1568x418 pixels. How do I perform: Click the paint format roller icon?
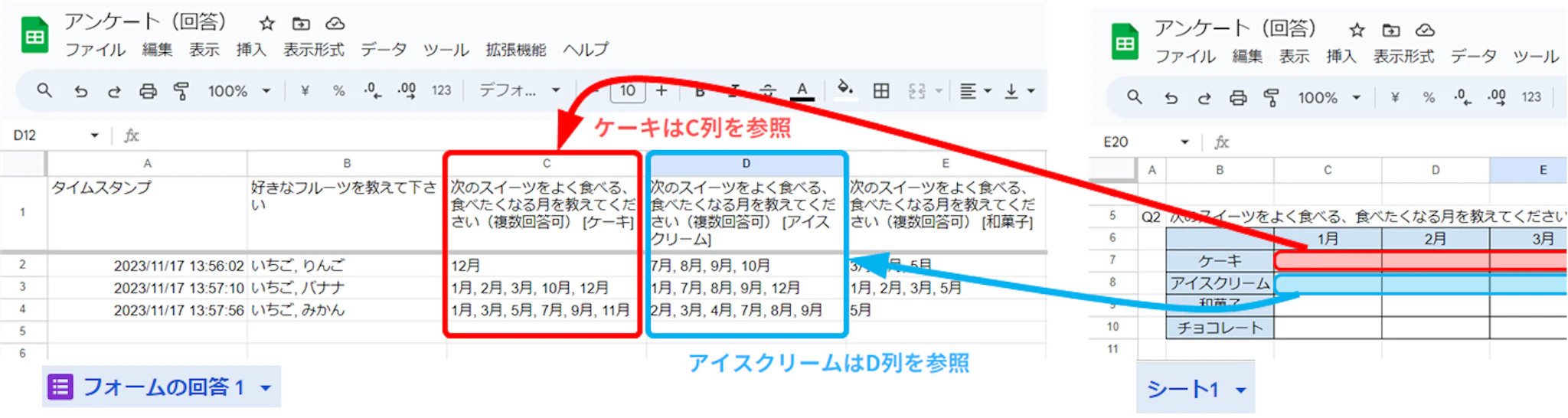[181, 91]
